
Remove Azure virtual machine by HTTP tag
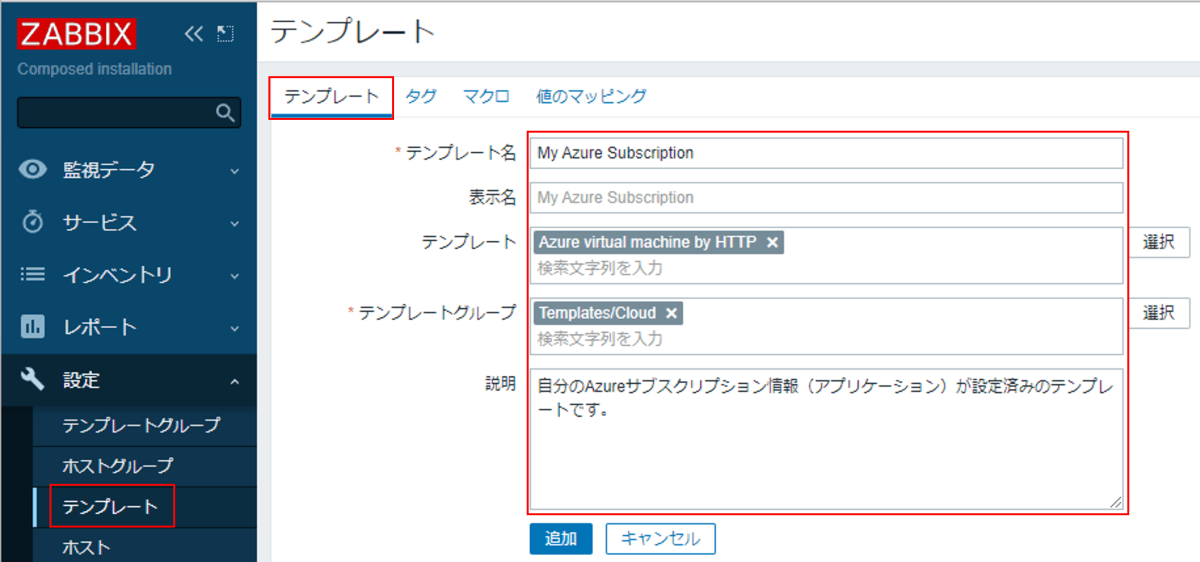pyautogui.click(x=772, y=242)
